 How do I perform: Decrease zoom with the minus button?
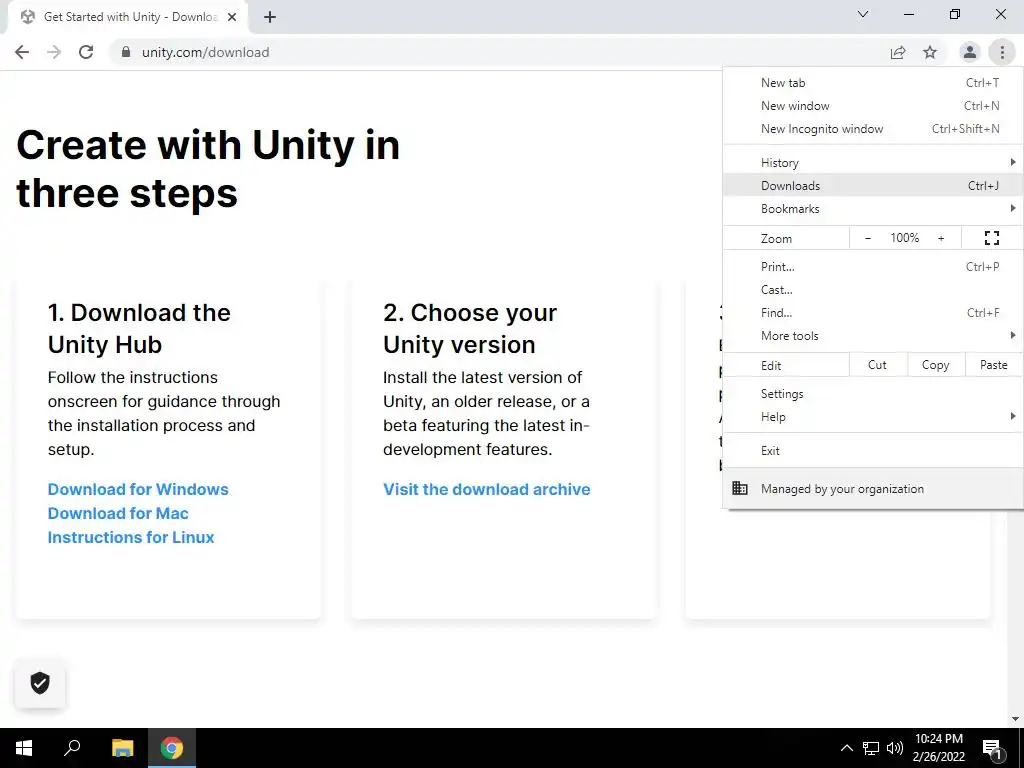click(867, 238)
